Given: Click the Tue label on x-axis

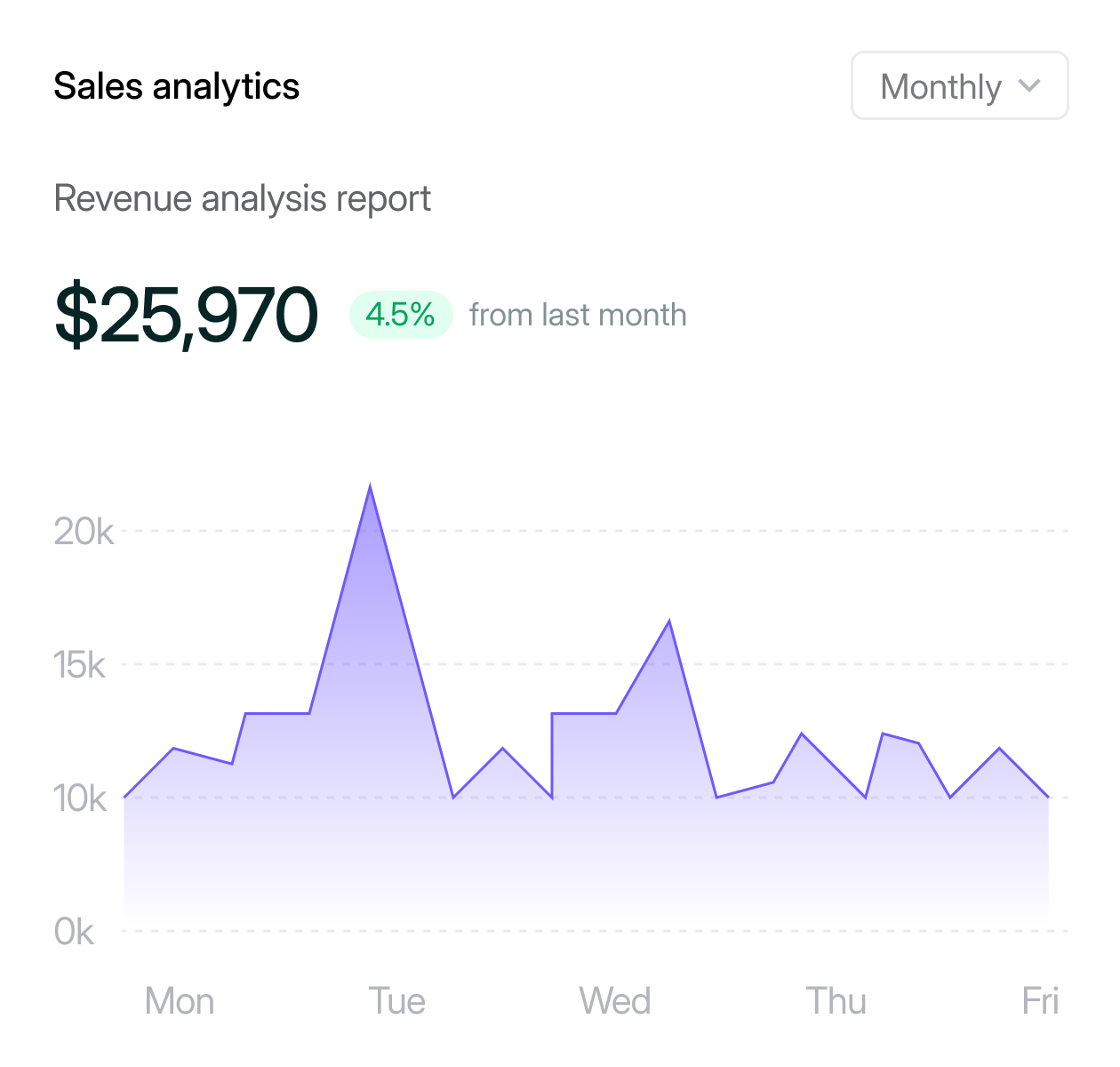Looking at the screenshot, I should click(396, 1001).
